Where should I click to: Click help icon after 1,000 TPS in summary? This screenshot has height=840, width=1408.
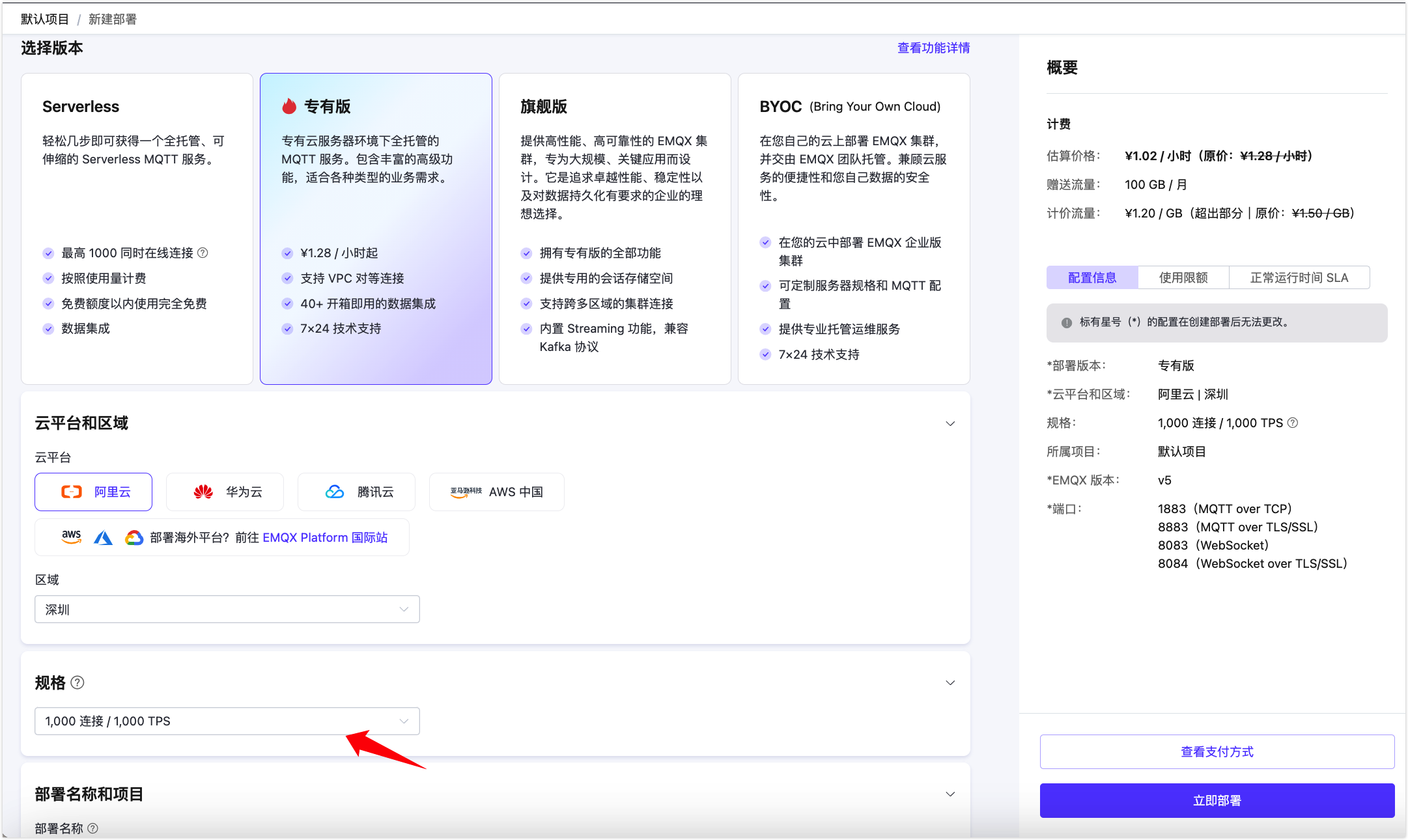pyautogui.click(x=1293, y=423)
